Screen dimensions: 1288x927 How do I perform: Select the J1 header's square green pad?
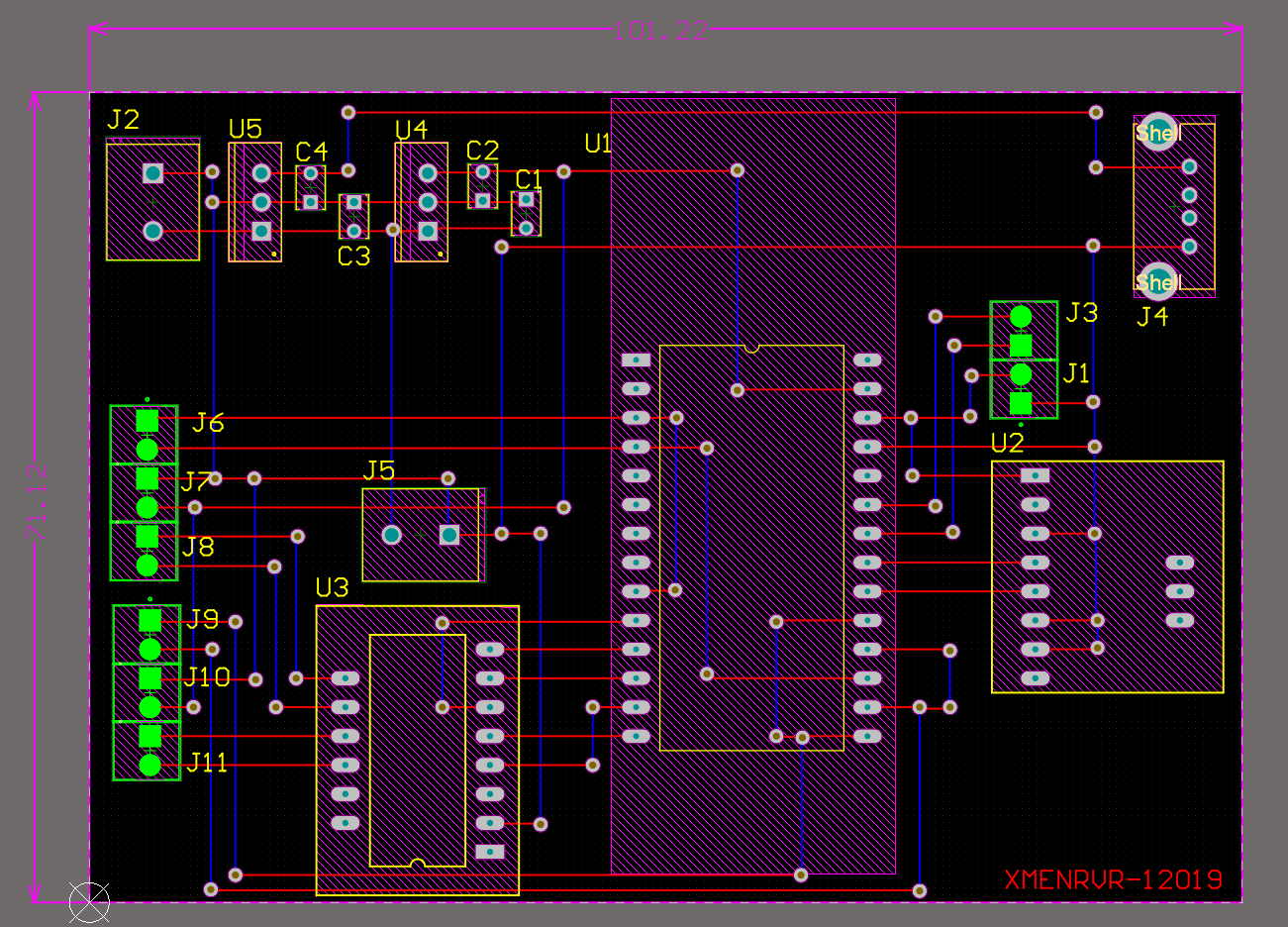[1021, 403]
